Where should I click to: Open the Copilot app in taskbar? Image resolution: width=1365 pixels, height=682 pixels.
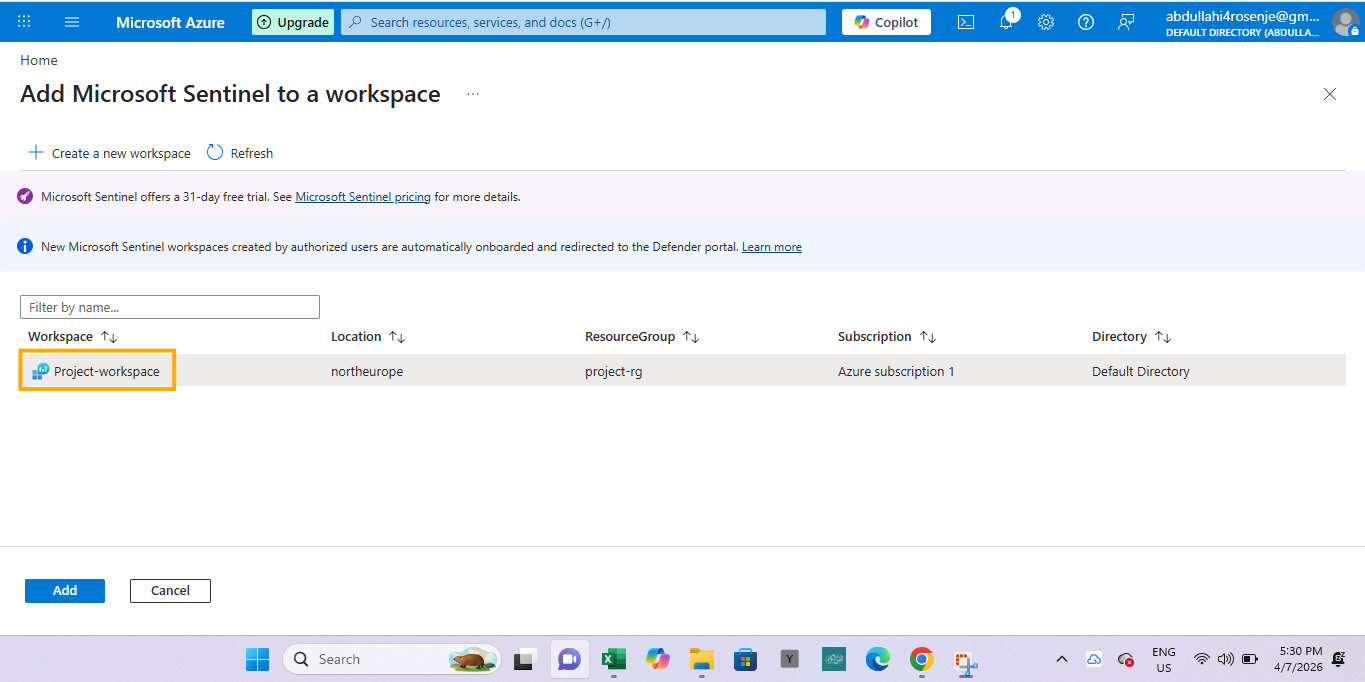[657, 659]
